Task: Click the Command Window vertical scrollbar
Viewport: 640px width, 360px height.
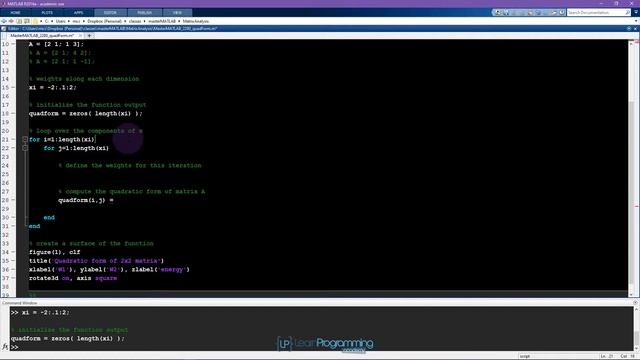Action: coord(636,329)
